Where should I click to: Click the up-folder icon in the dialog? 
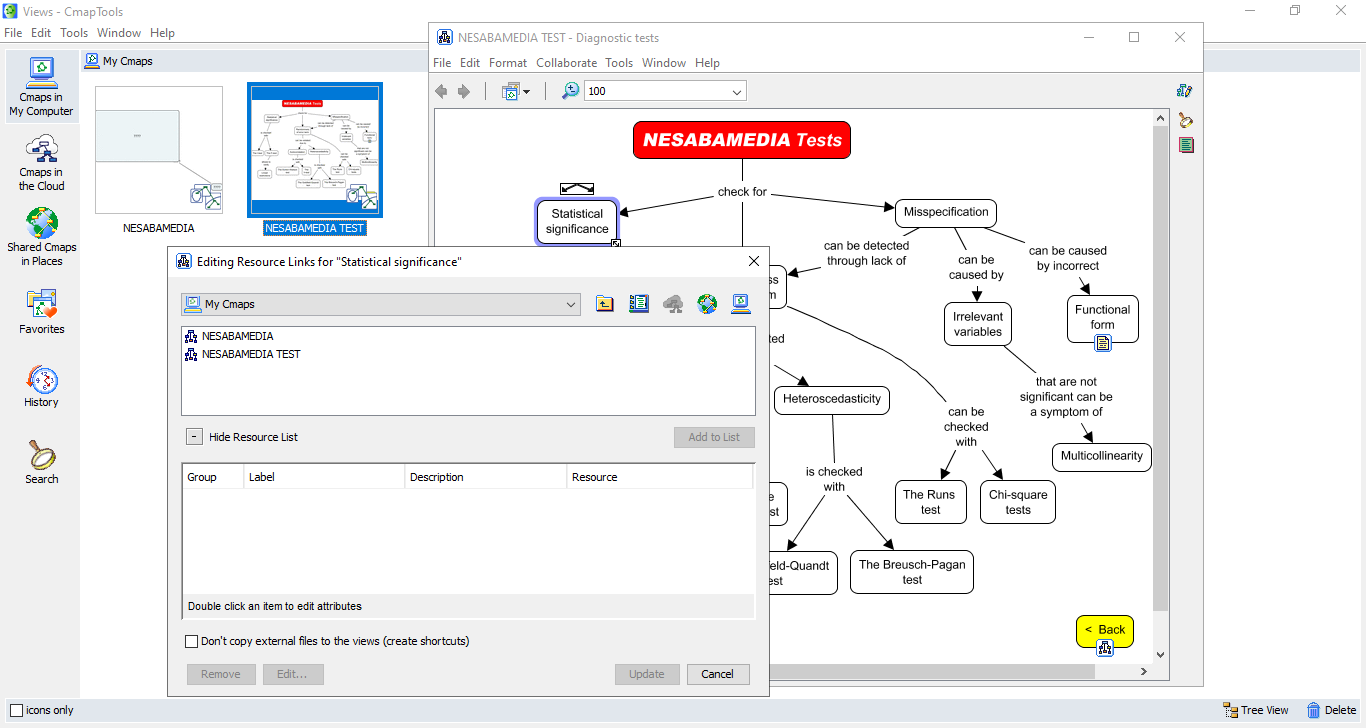(x=605, y=304)
